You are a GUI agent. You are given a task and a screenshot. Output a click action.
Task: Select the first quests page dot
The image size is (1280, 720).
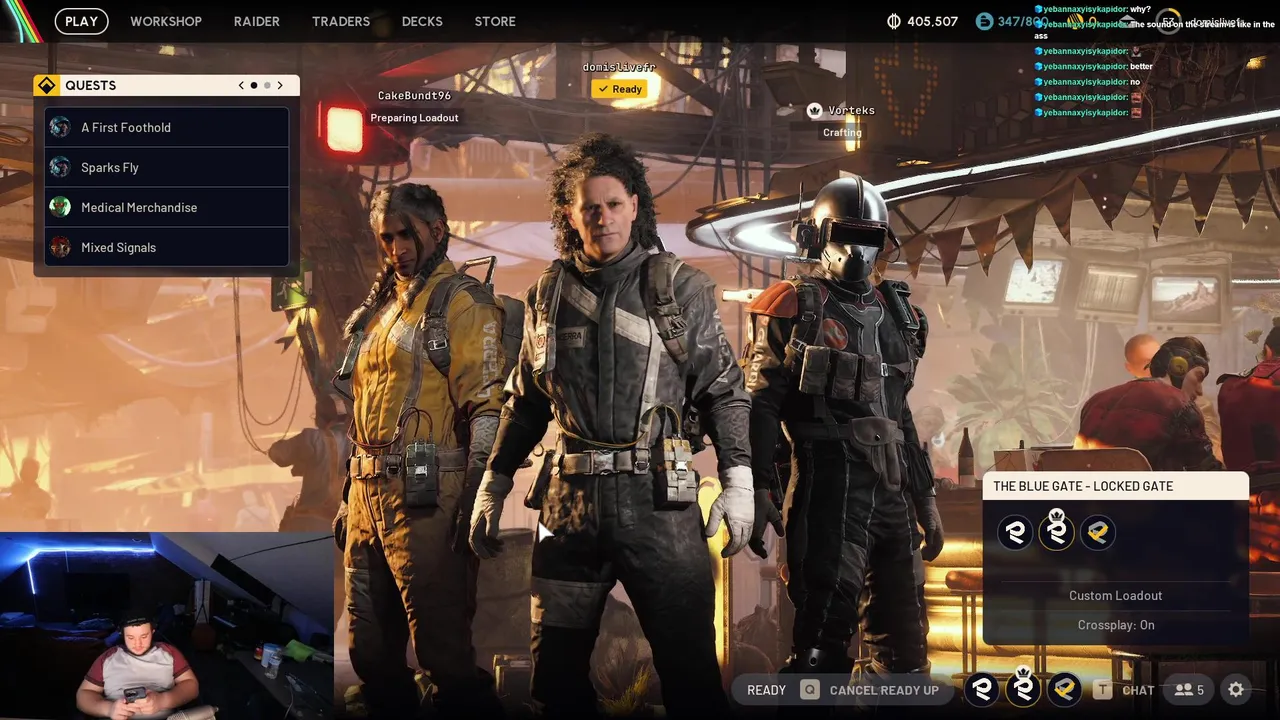(254, 86)
